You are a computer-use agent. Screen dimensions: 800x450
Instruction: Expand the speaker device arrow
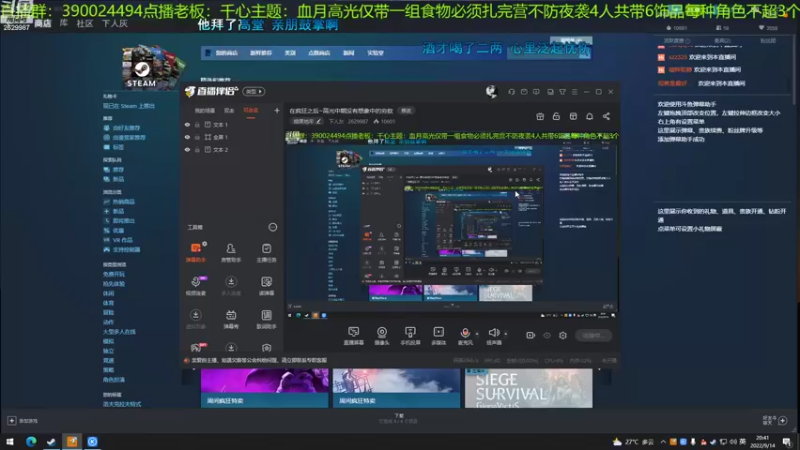506,334
